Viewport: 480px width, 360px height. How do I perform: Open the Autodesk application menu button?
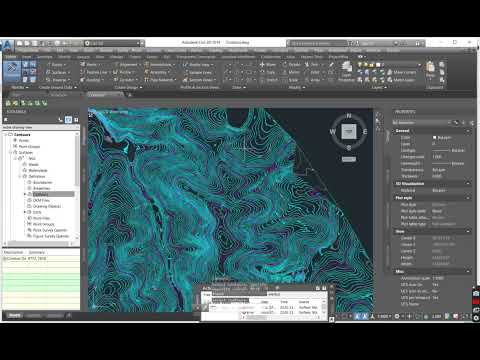[7, 45]
